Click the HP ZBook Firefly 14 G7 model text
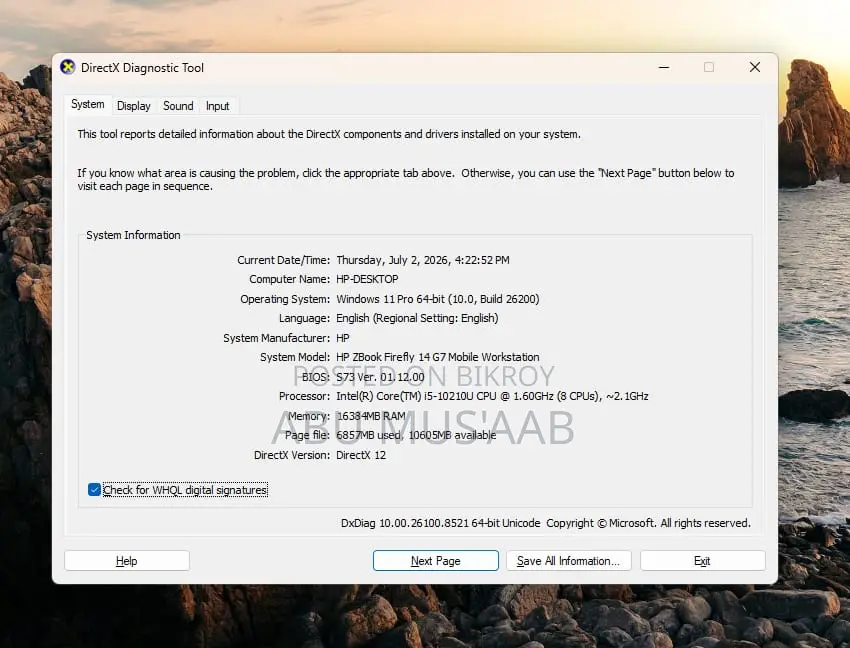Viewport: 850px width, 648px height. (x=438, y=357)
